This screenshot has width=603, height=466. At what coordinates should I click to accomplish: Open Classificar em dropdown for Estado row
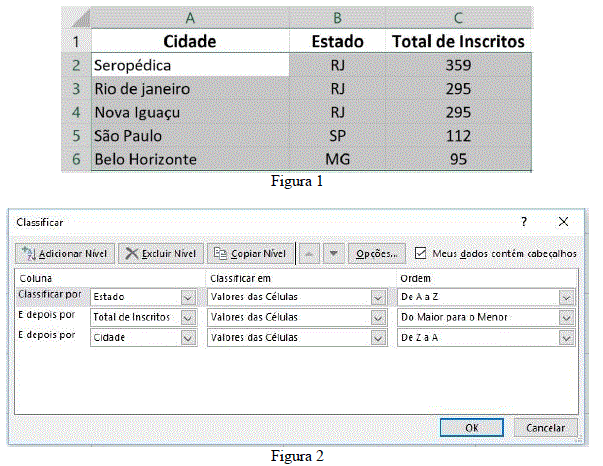[x=378, y=297]
